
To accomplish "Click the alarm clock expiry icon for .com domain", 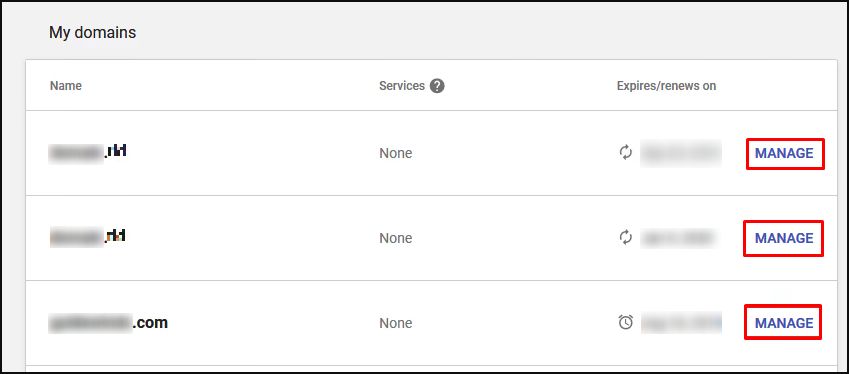I will pyautogui.click(x=625, y=323).
